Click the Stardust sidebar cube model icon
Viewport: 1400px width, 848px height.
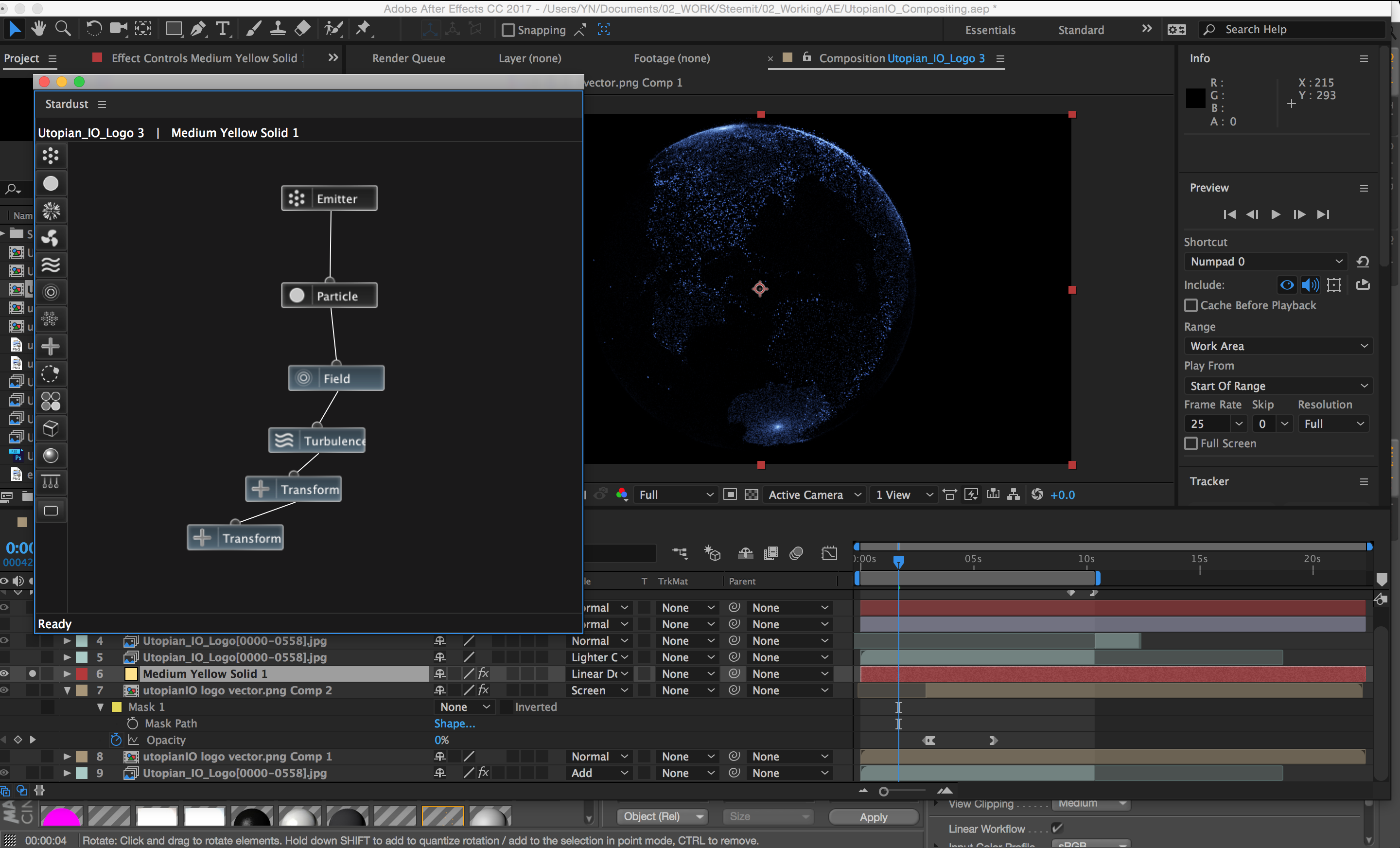51,428
